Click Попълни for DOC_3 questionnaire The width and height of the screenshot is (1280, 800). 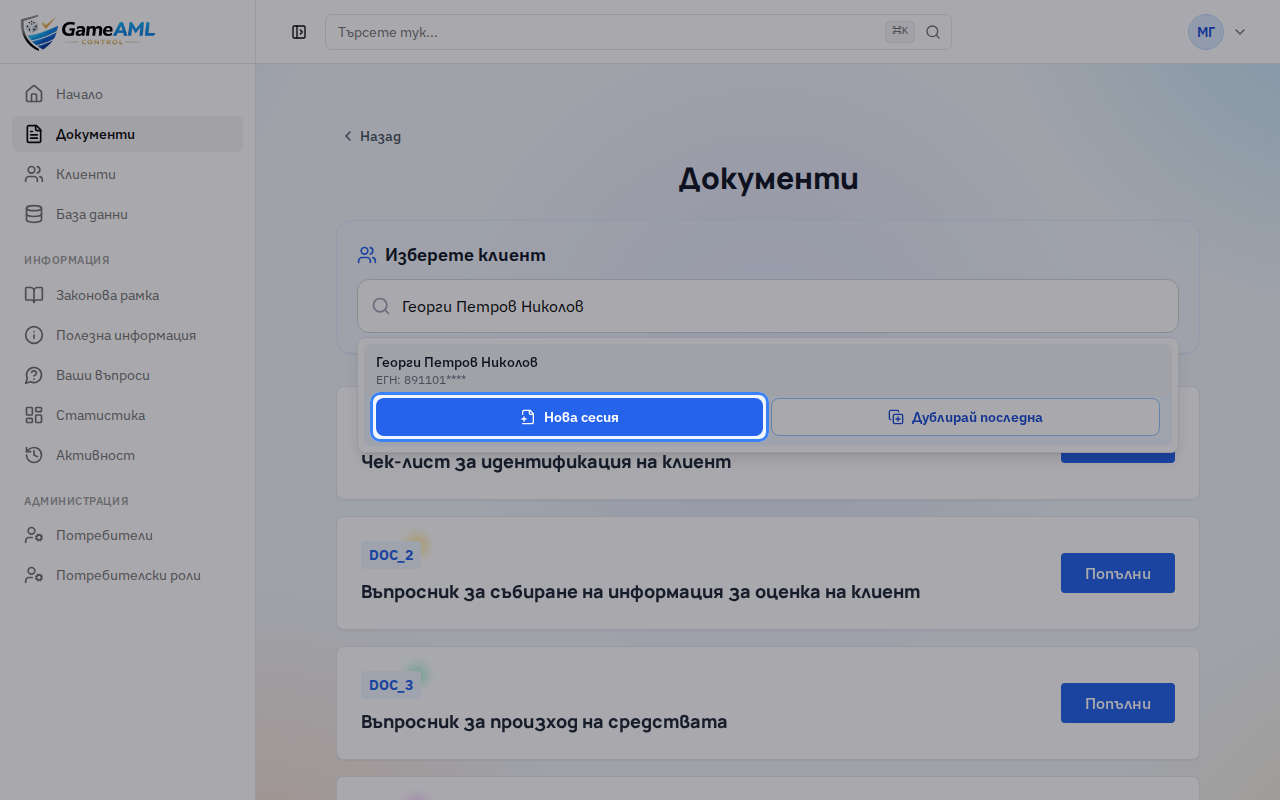(1117, 703)
